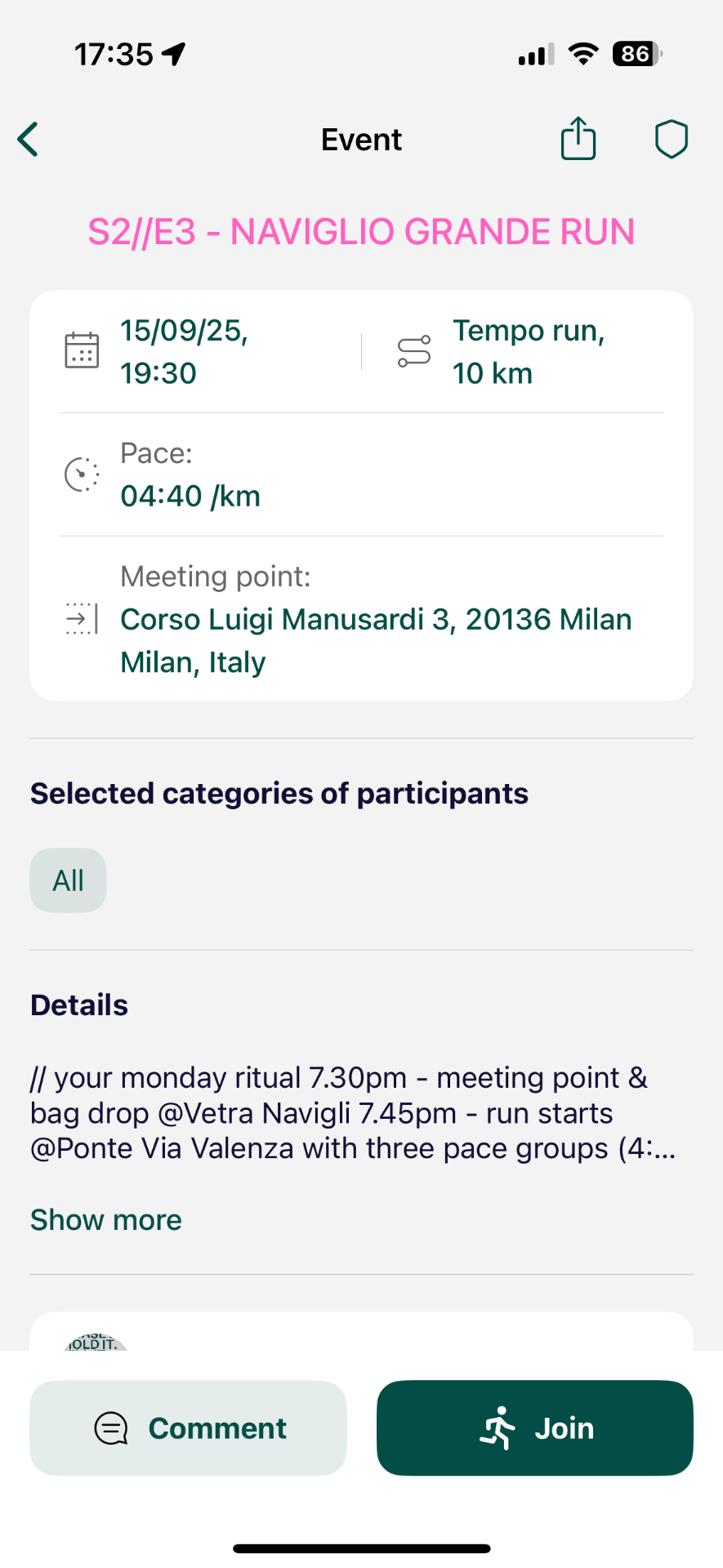Select the All participants category chip
The width and height of the screenshot is (723, 1568).
pyautogui.click(x=69, y=880)
